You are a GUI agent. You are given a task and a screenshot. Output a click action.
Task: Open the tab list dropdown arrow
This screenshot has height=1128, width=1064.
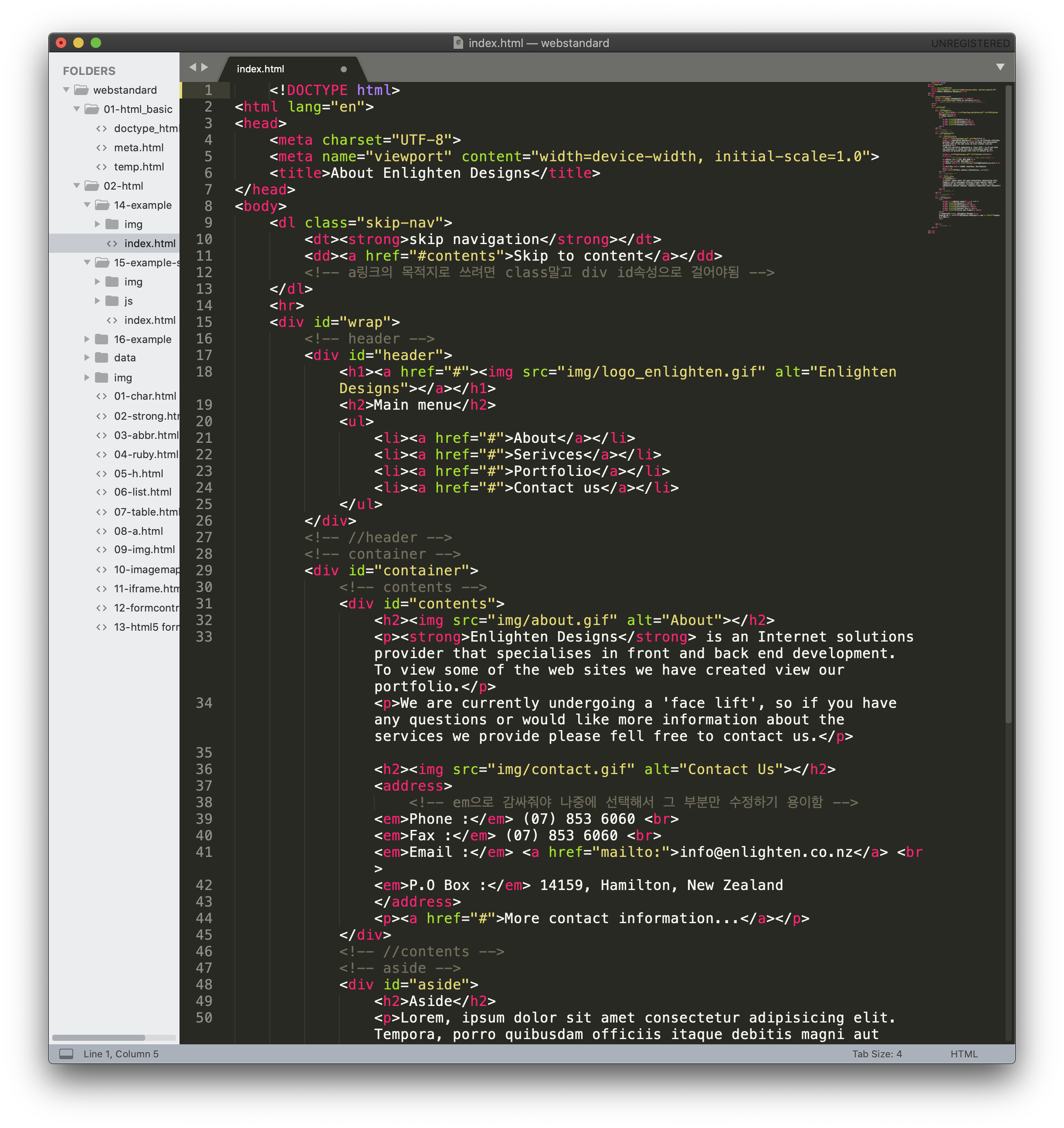1000,67
